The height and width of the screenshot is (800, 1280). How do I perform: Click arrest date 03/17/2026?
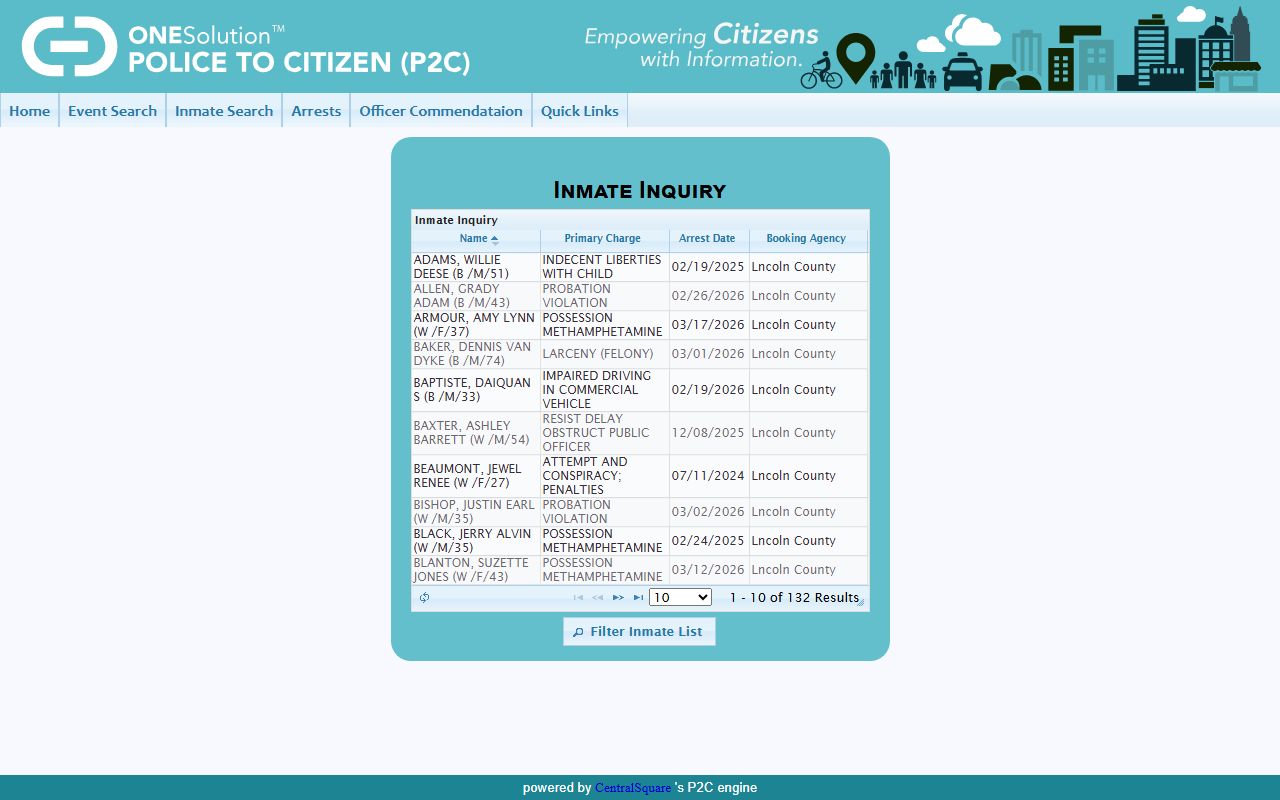pos(708,325)
